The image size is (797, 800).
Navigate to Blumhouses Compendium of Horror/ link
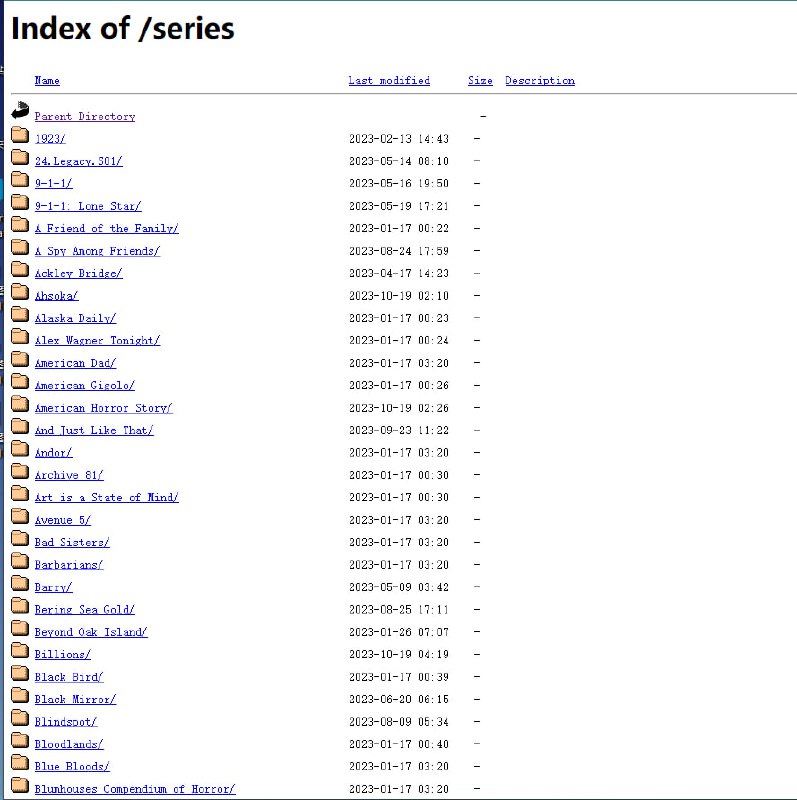(x=135, y=789)
